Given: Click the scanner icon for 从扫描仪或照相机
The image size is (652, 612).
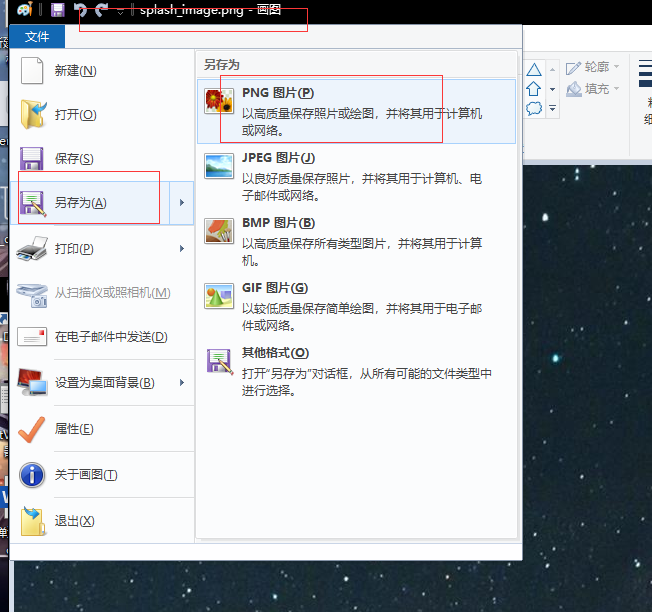Looking at the screenshot, I should 32,295.
